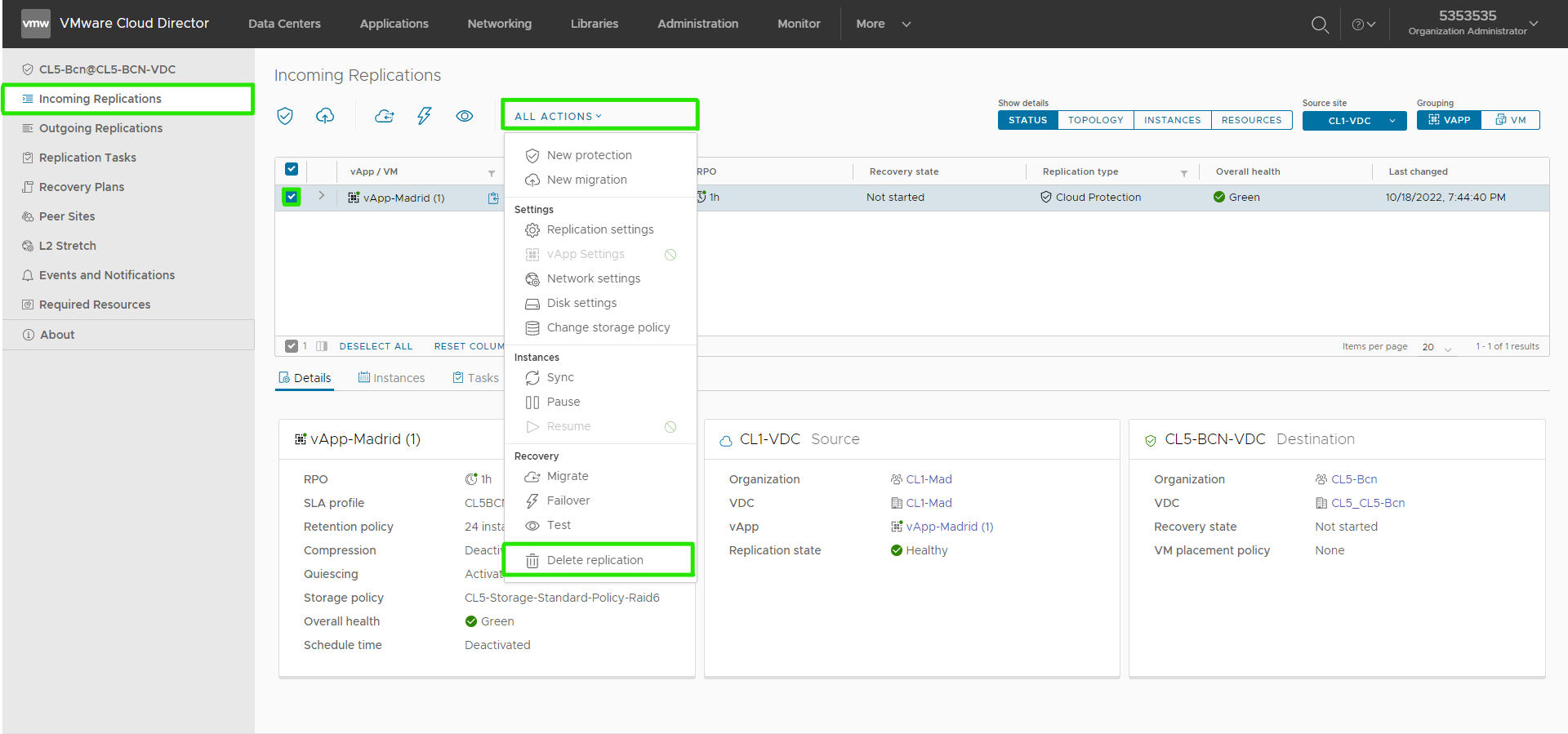This screenshot has height=734, width=1568.
Task: Click the footer selected-count checkbox
Action: tap(292, 346)
